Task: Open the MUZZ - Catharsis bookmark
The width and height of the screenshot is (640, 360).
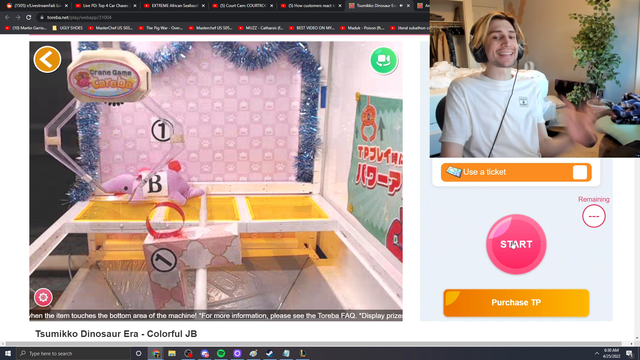Action: (260, 28)
